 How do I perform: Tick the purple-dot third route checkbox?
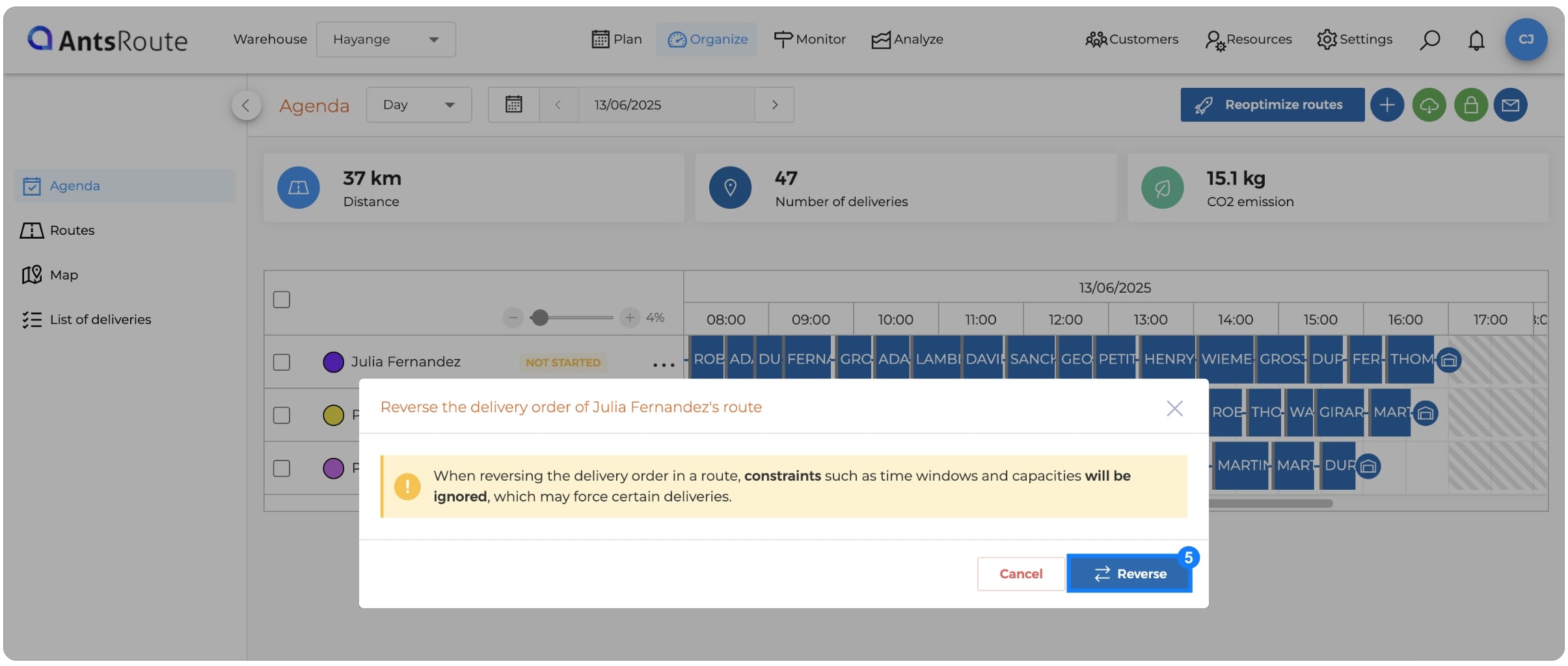[x=282, y=468]
